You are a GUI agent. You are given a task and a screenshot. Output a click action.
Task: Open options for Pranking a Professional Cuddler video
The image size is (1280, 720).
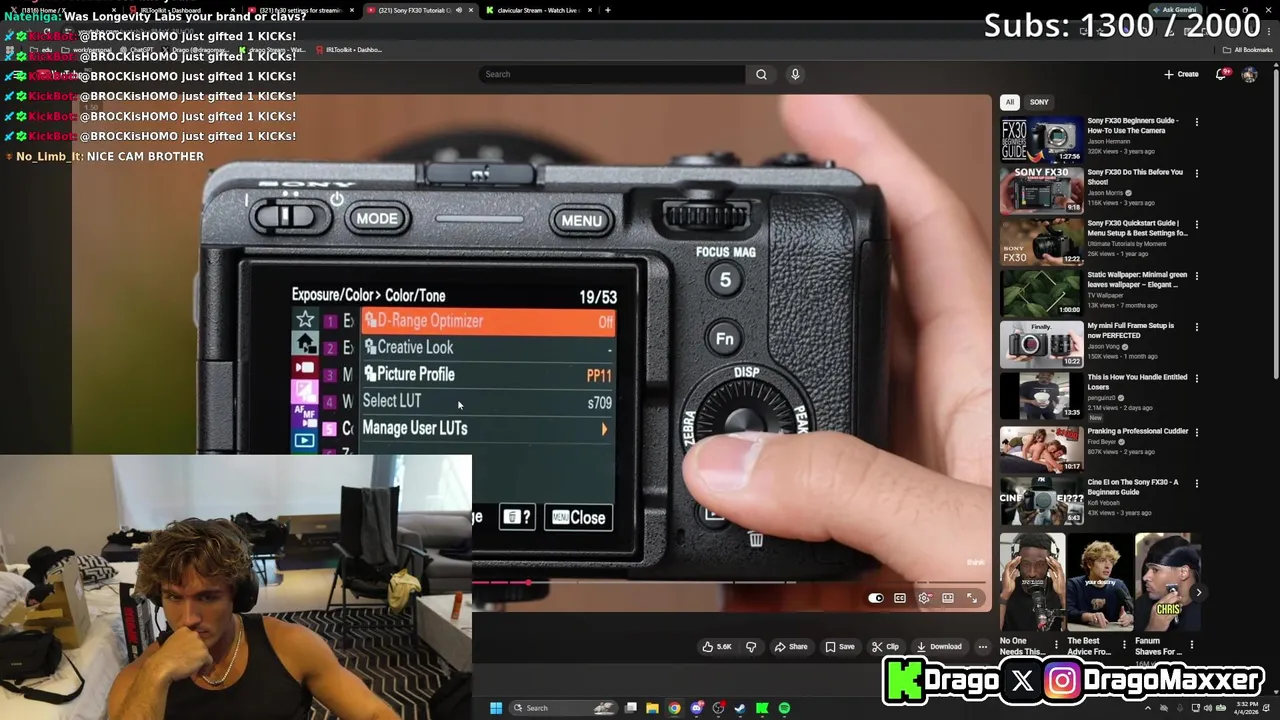click(1197, 432)
